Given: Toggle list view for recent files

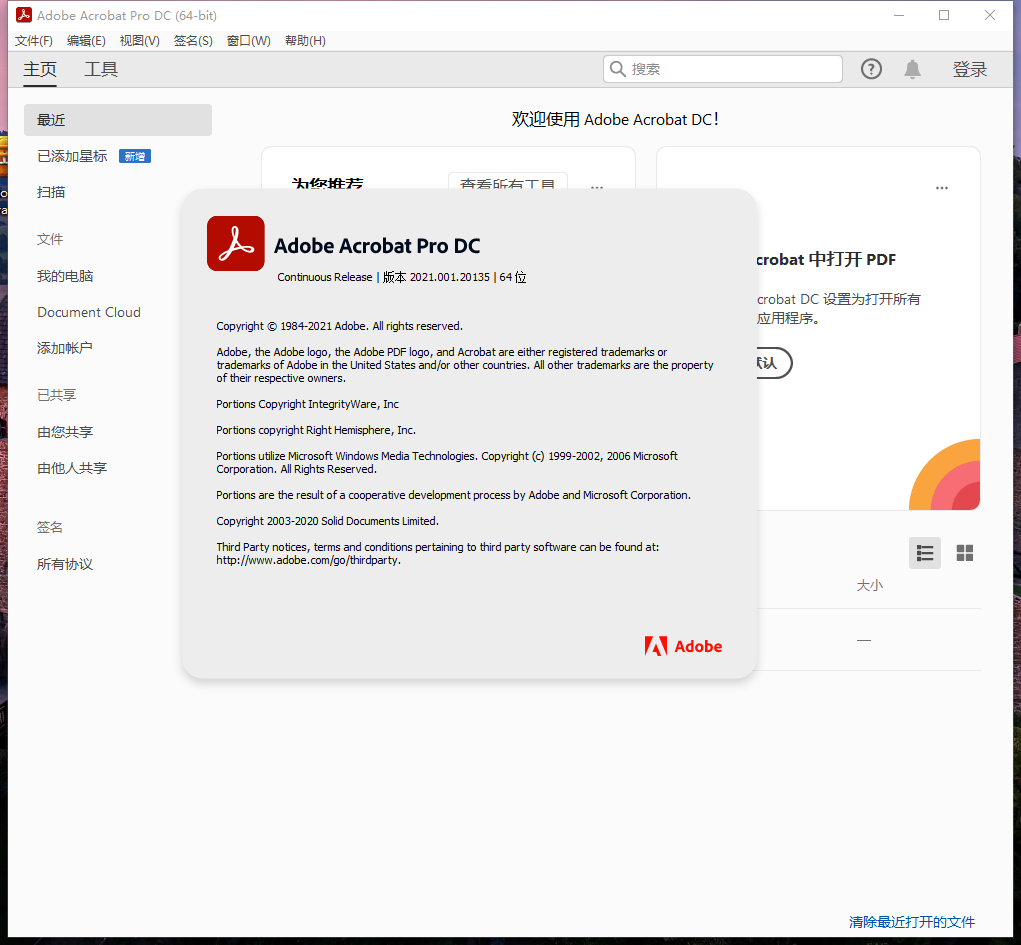Looking at the screenshot, I should coord(924,553).
